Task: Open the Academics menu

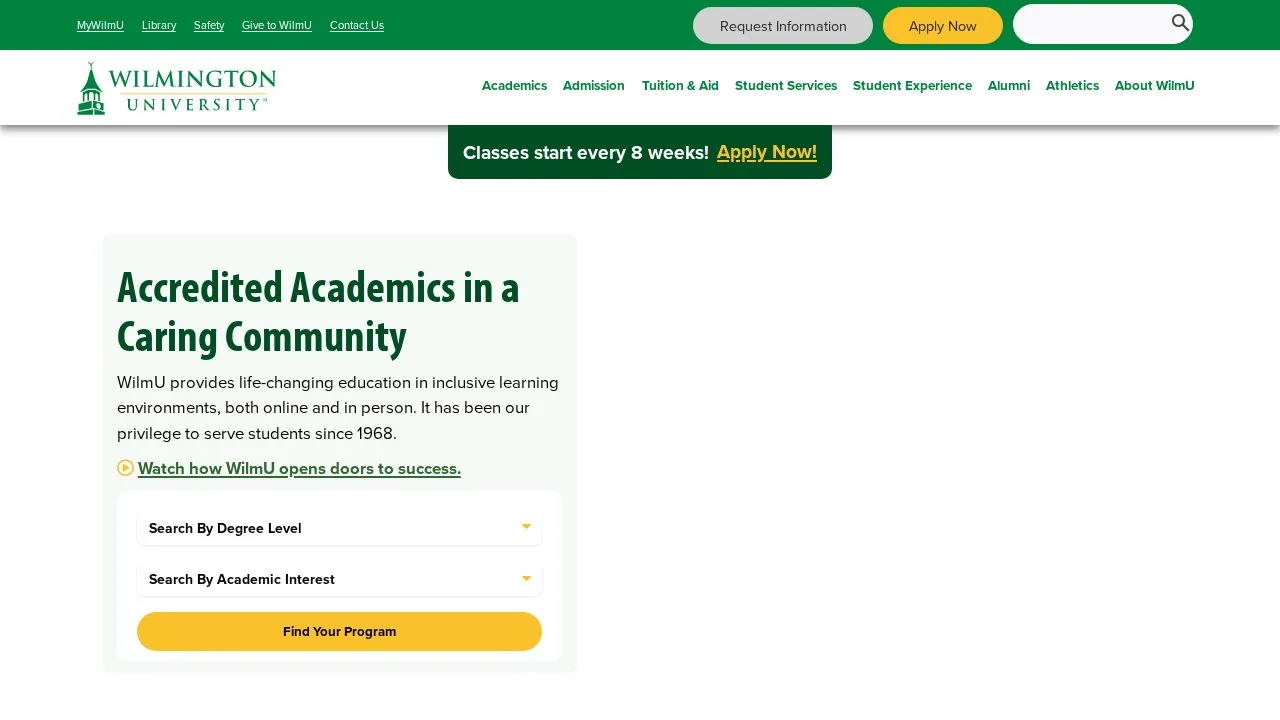Action: 514,86
